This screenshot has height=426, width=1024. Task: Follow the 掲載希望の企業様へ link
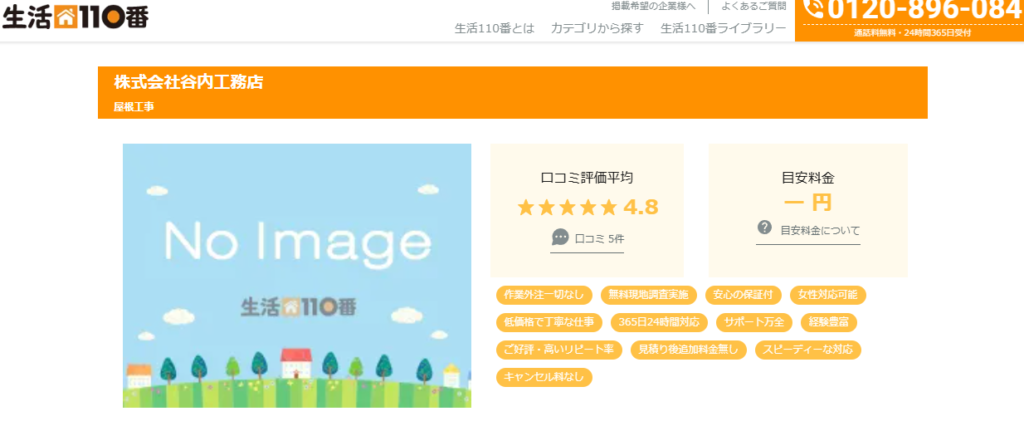[653, 6]
